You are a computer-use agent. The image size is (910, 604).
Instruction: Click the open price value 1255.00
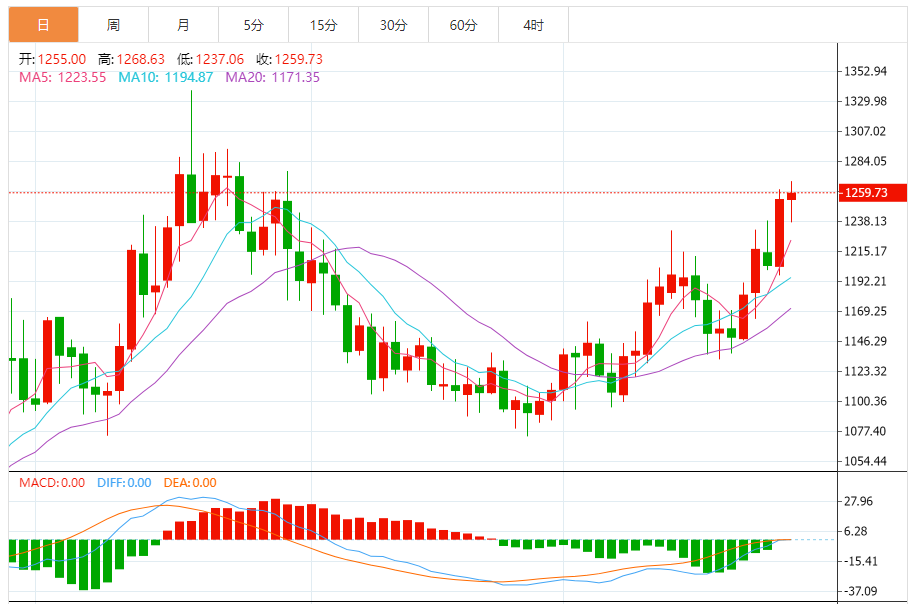pyautogui.click(x=62, y=59)
